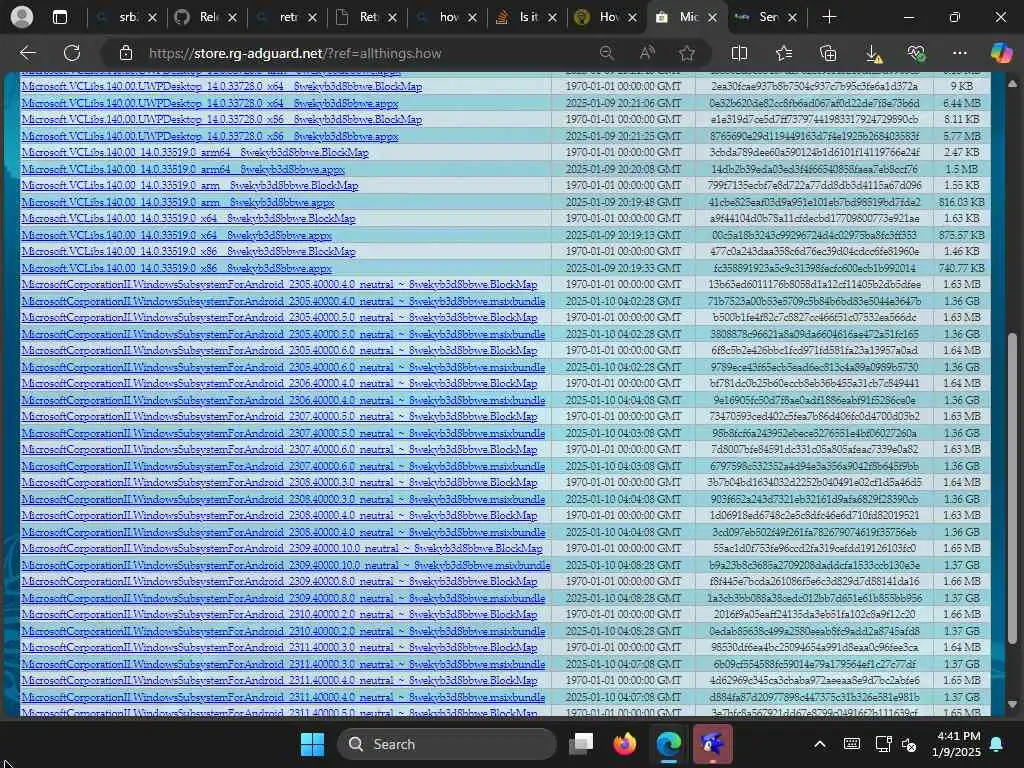This screenshot has height=768, width=1024.
Task: Open Microsoft Edge taskbar icon
Action: [x=669, y=744]
